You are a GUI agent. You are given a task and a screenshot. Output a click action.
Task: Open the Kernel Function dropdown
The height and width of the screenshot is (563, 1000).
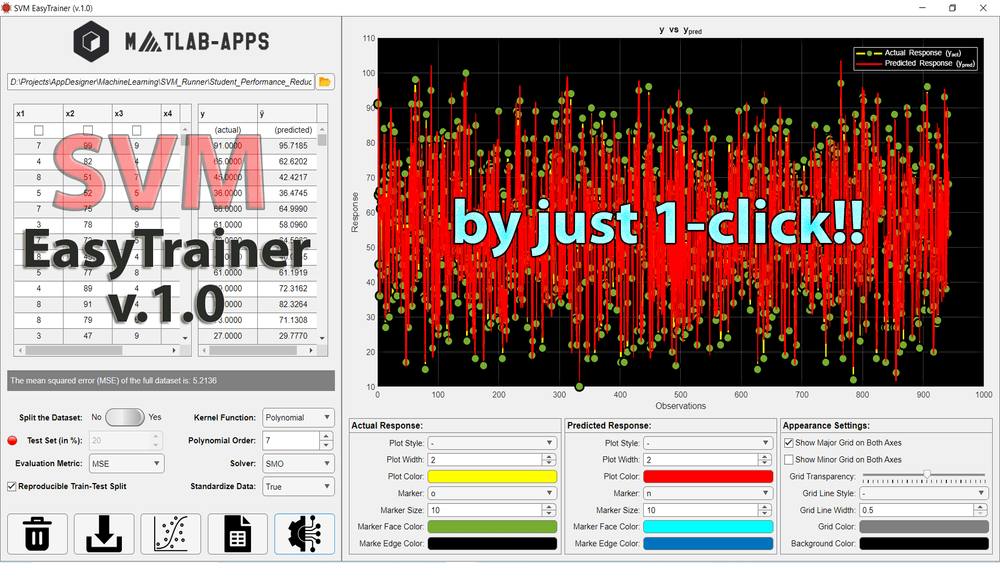point(298,417)
